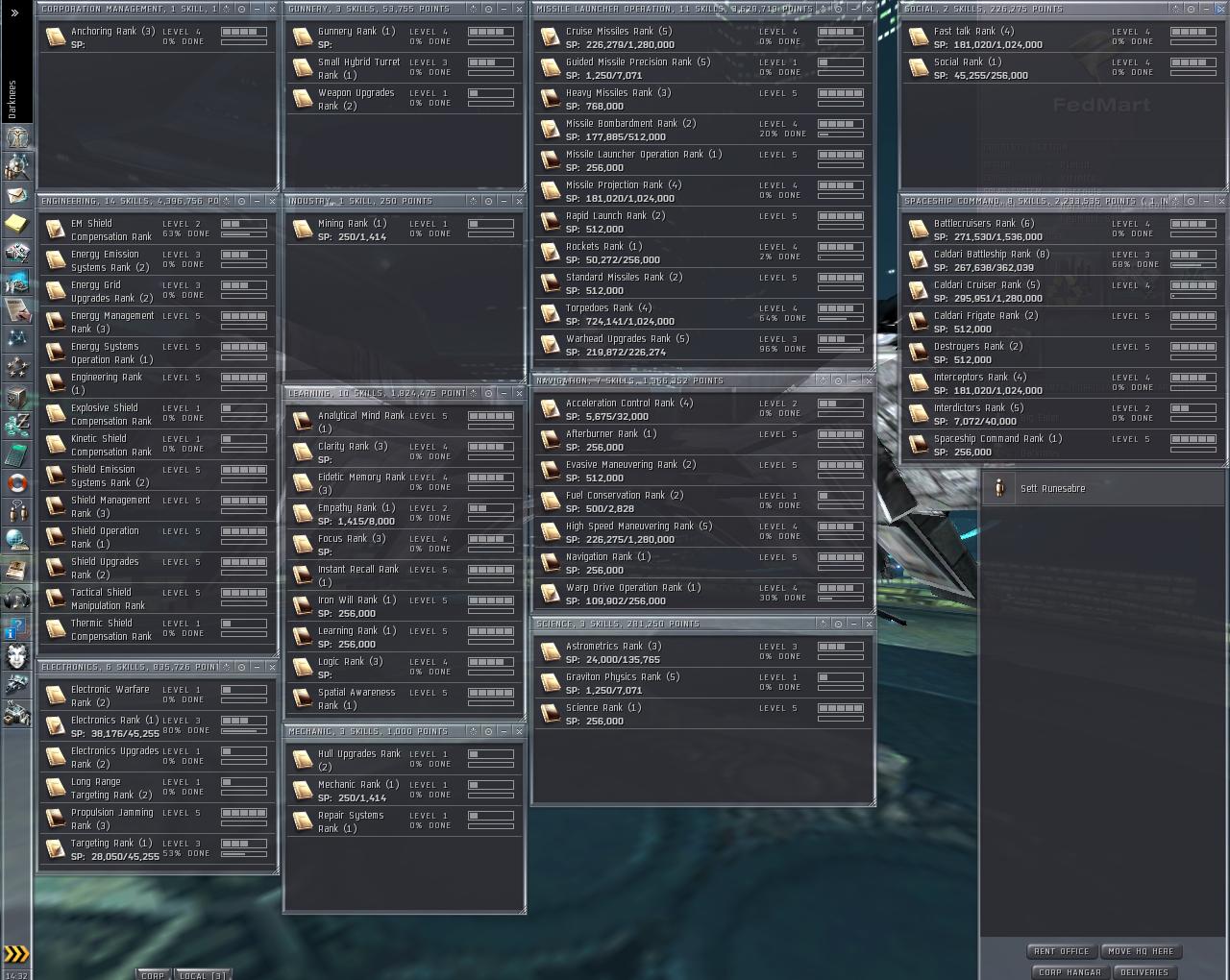Select the Graviton Physics Rank (5) skill
Viewport: 1230px width, 980px height.
pos(702,683)
